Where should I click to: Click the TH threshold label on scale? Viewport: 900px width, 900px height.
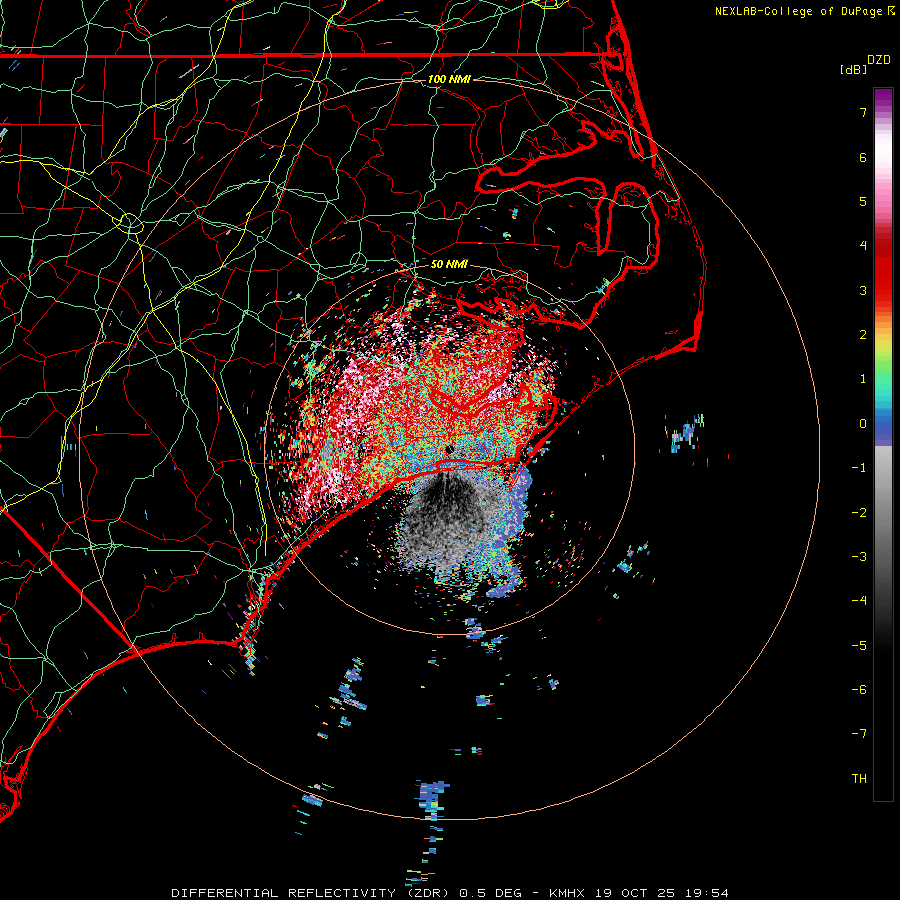point(859,779)
